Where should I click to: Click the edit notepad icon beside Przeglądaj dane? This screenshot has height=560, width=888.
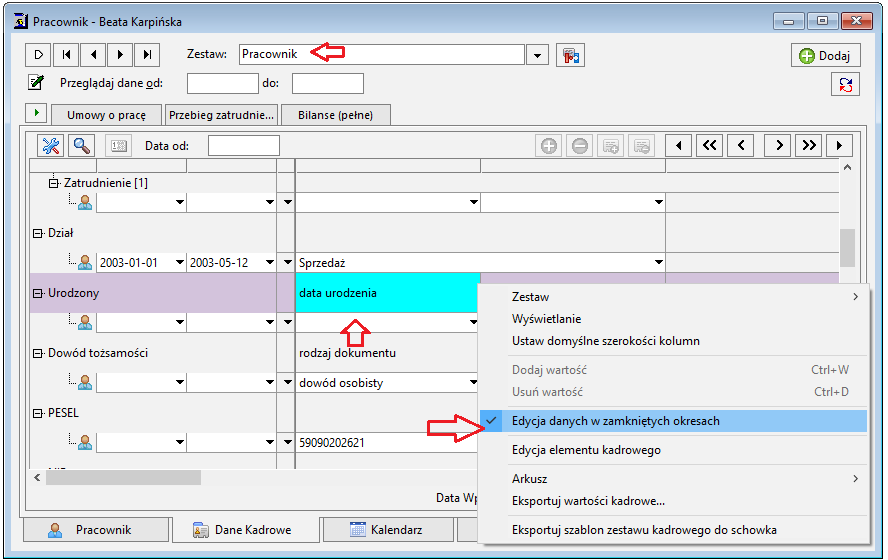(x=36, y=83)
